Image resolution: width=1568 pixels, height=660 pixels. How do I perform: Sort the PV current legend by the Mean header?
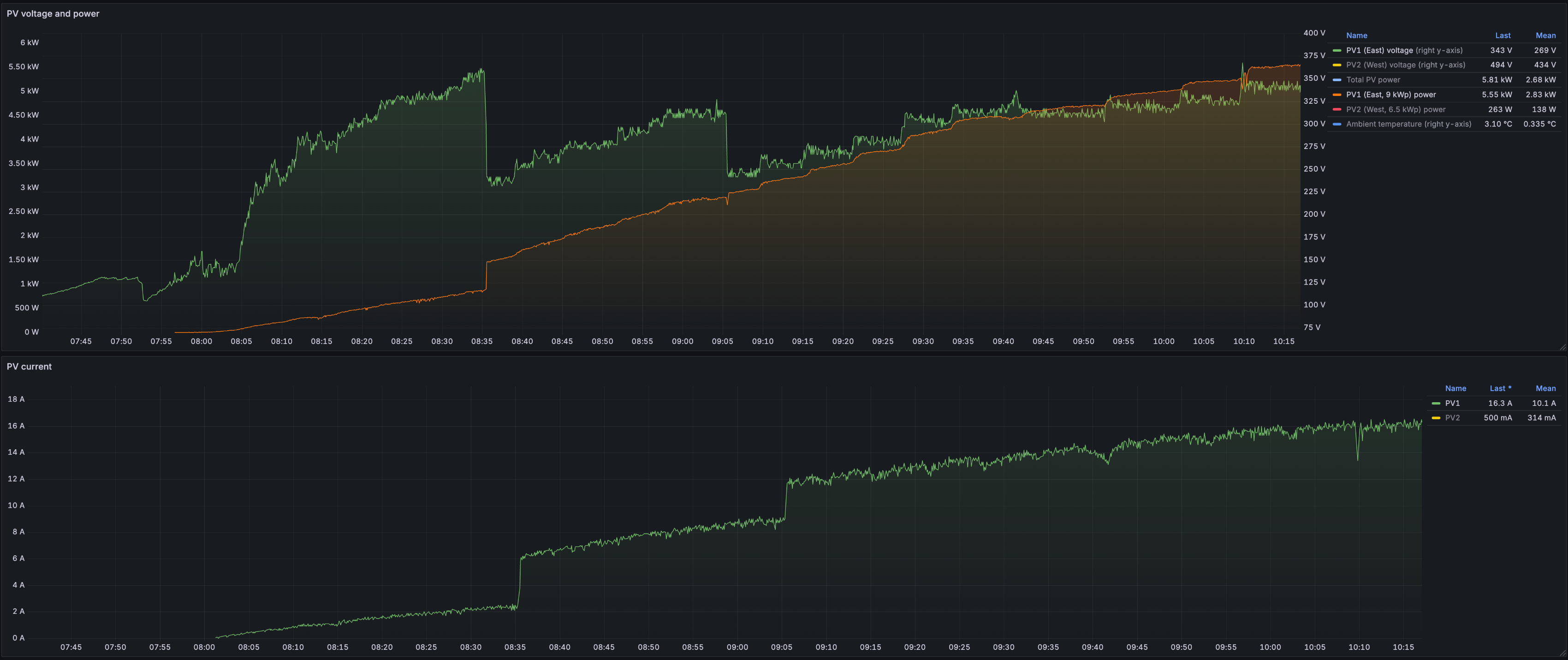[1545, 388]
